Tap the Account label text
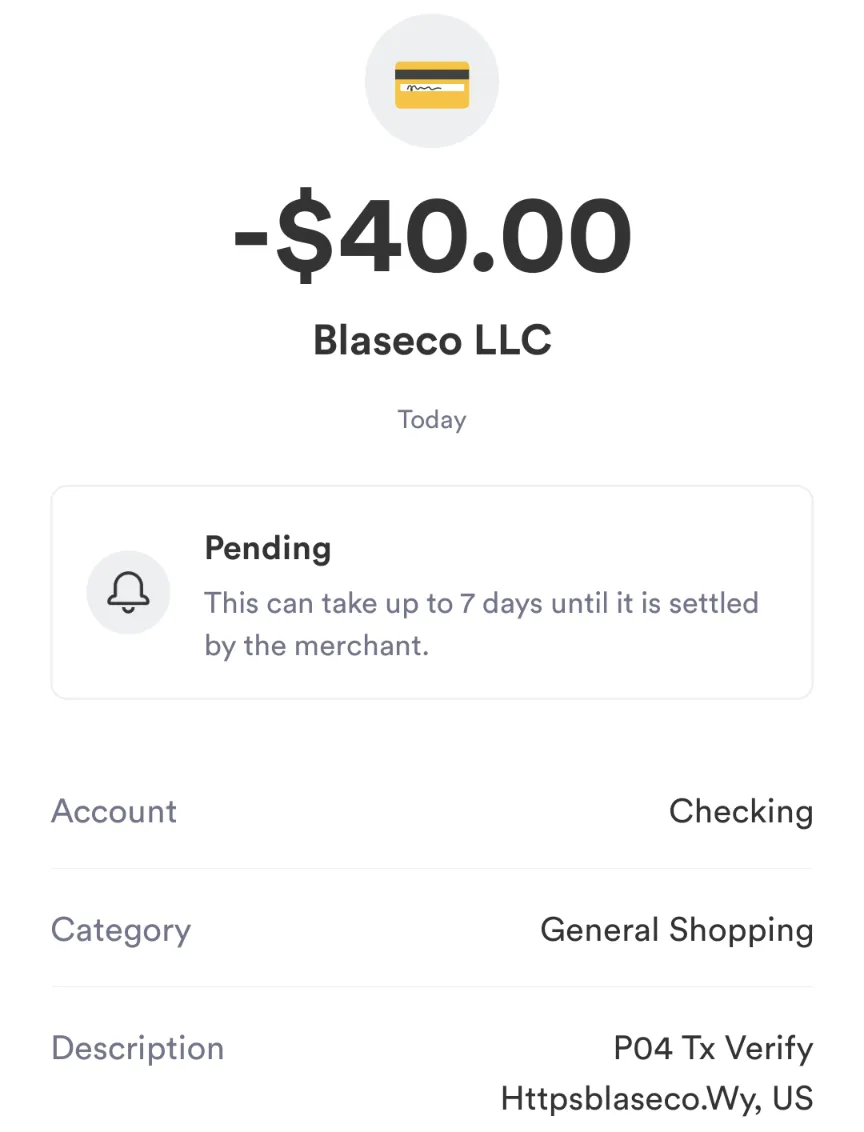This screenshot has height=1132, width=864. (x=114, y=811)
